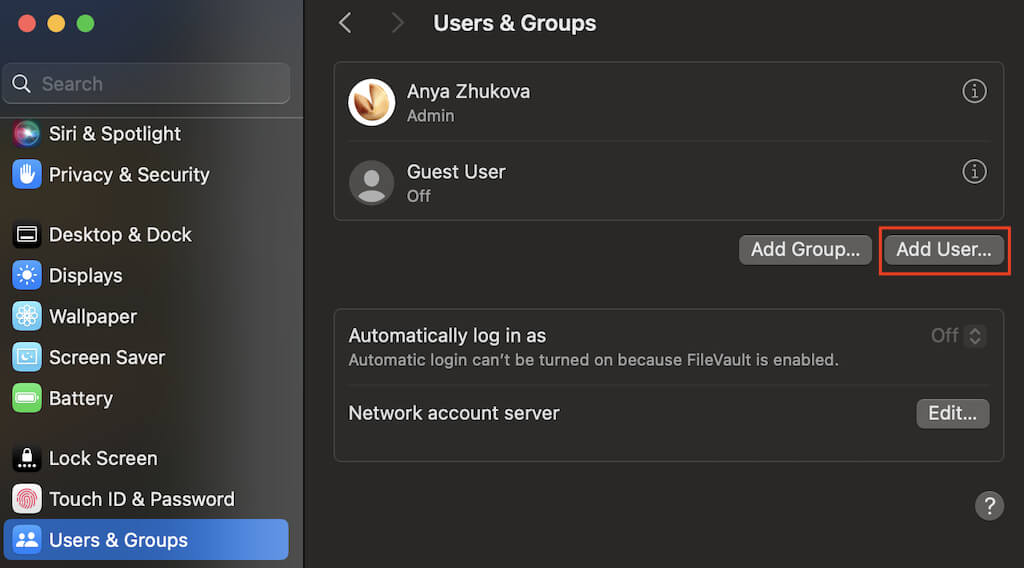1024x568 pixels.
Task: Open Touch ID & Password fingerprint icon
Action: click(x=27, y=499)
